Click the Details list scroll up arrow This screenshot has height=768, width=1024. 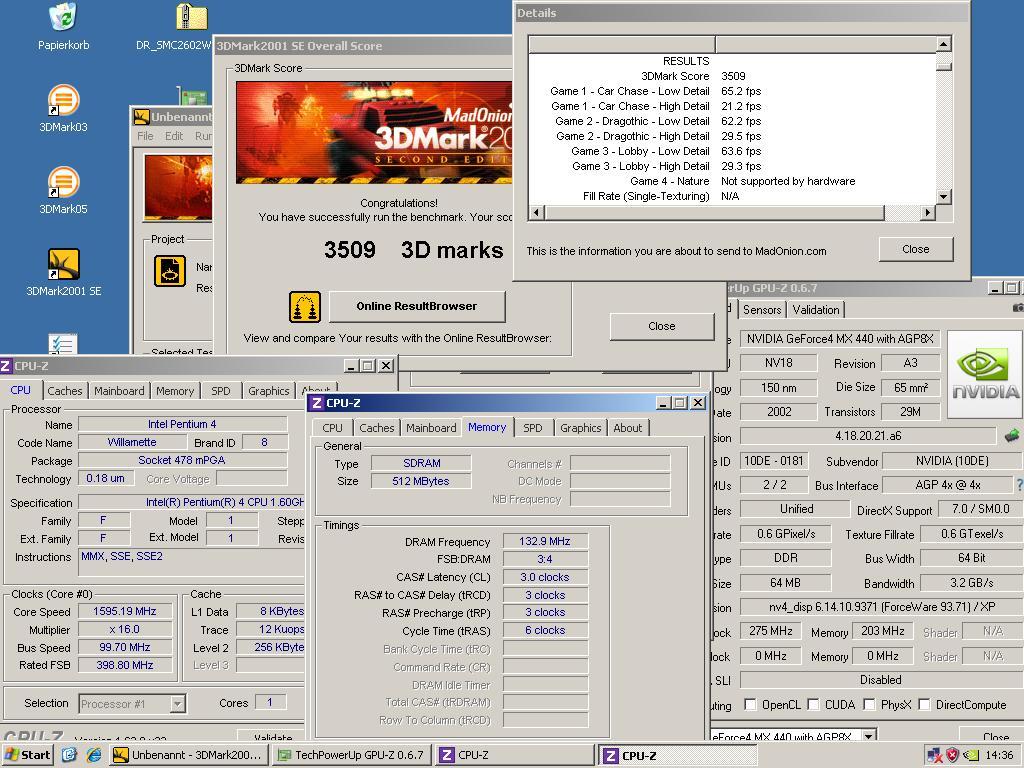pyautogui.click(x=944, y=44)
